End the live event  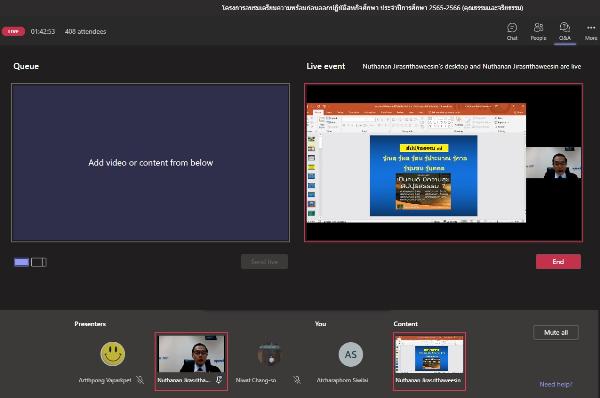tap(558, 261)
